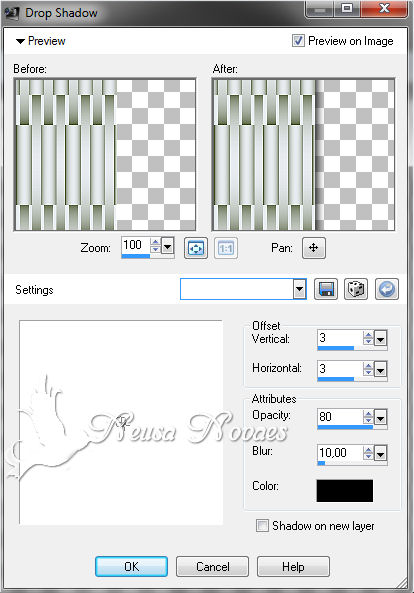Toggle the Preview on Image checkbox
The width and height of the screenshot is (414, 593).
click(298, 40)
